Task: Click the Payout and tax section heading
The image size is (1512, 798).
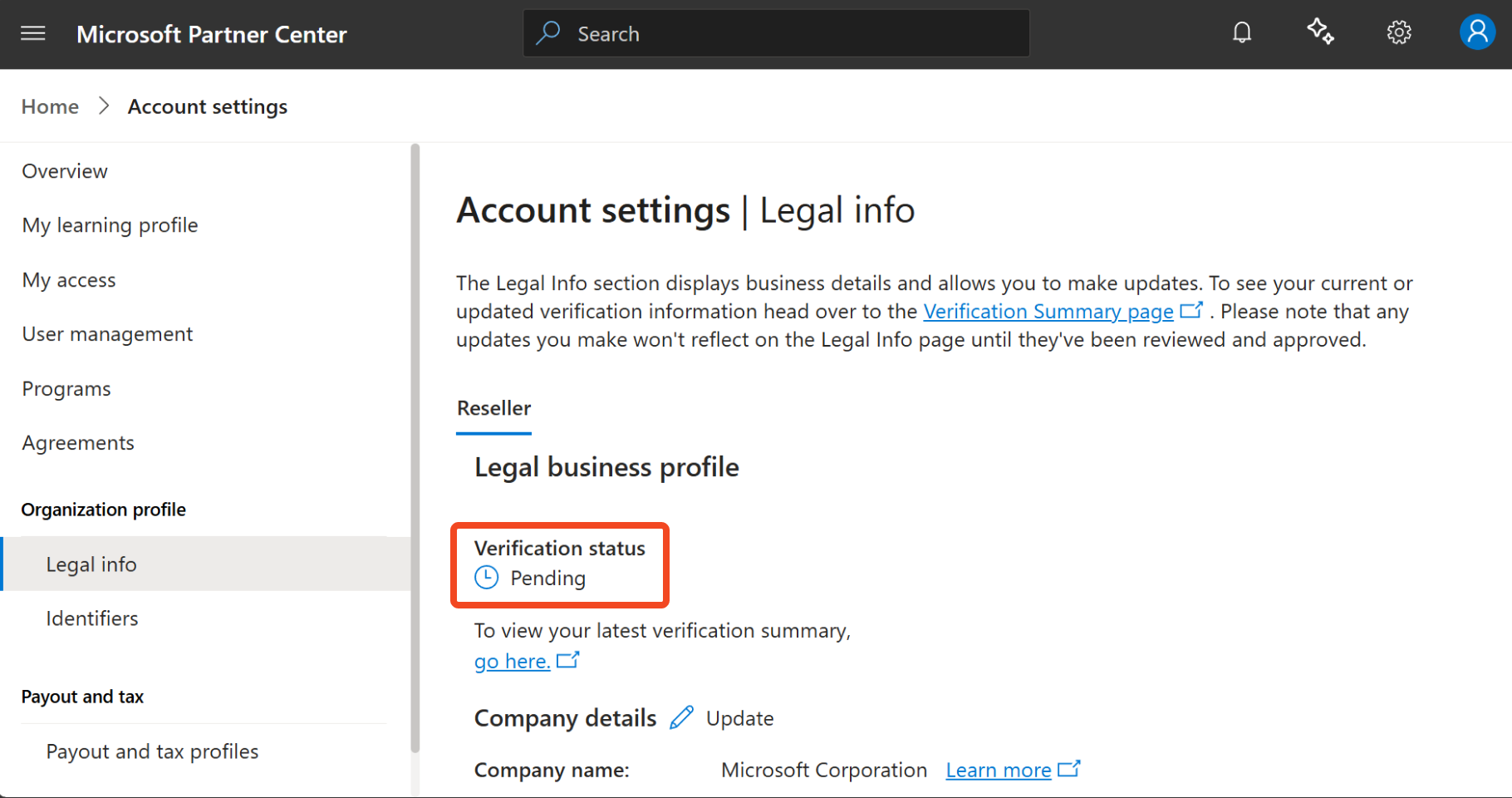Action: (x=82, y=697)
